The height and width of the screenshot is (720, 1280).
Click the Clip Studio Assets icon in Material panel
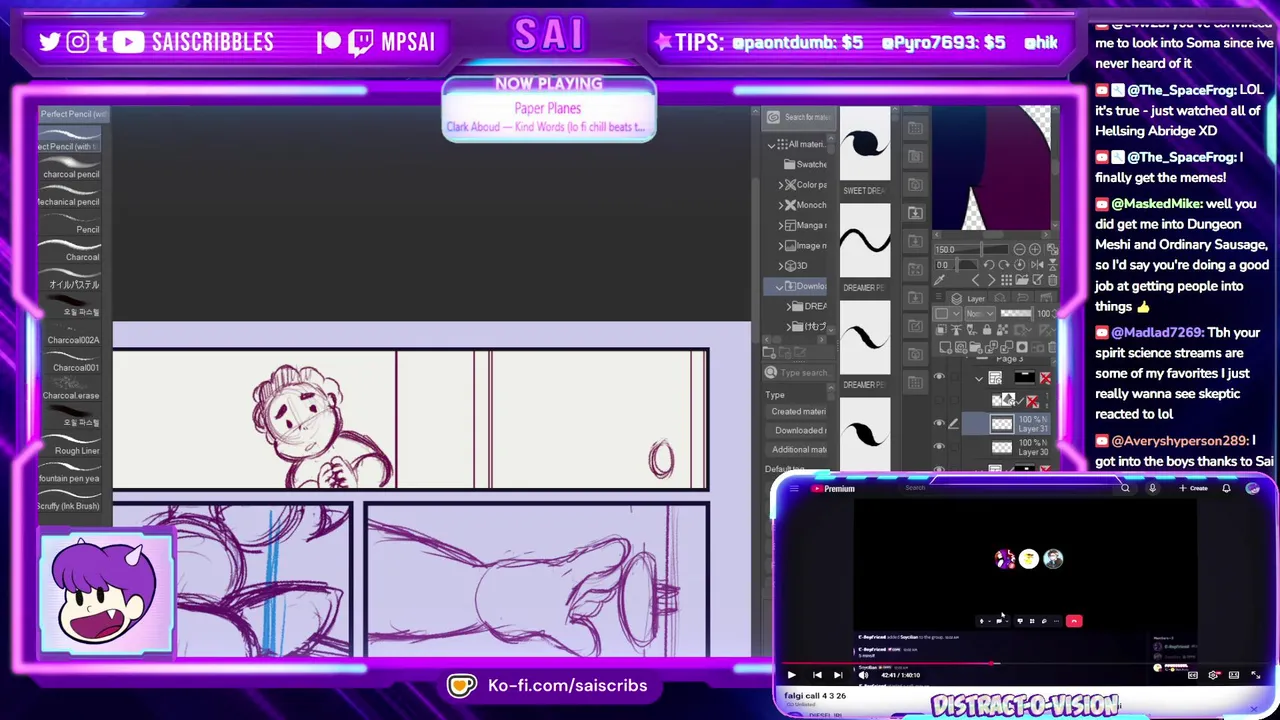click(773, 117)
